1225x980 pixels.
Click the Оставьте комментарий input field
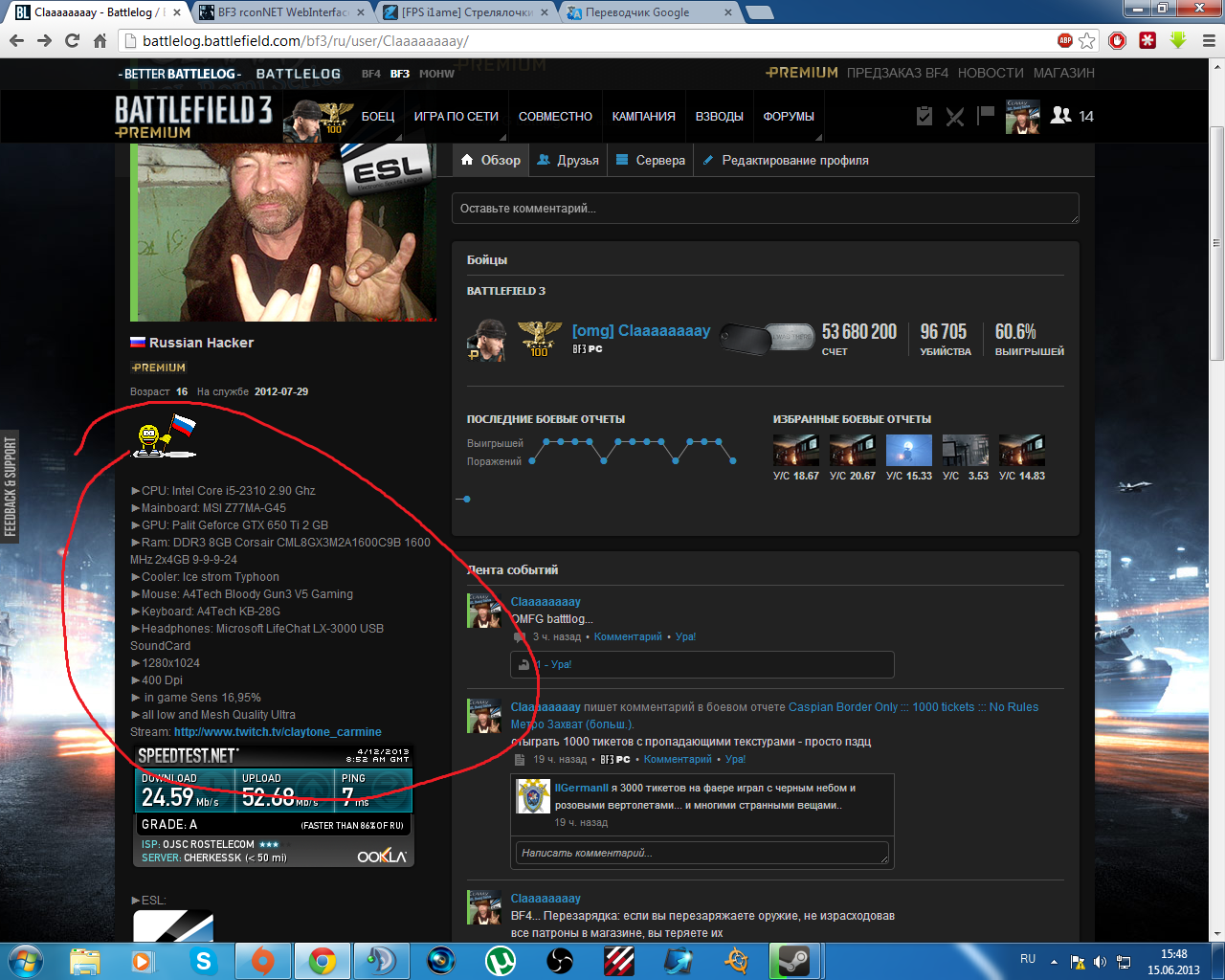766,209
